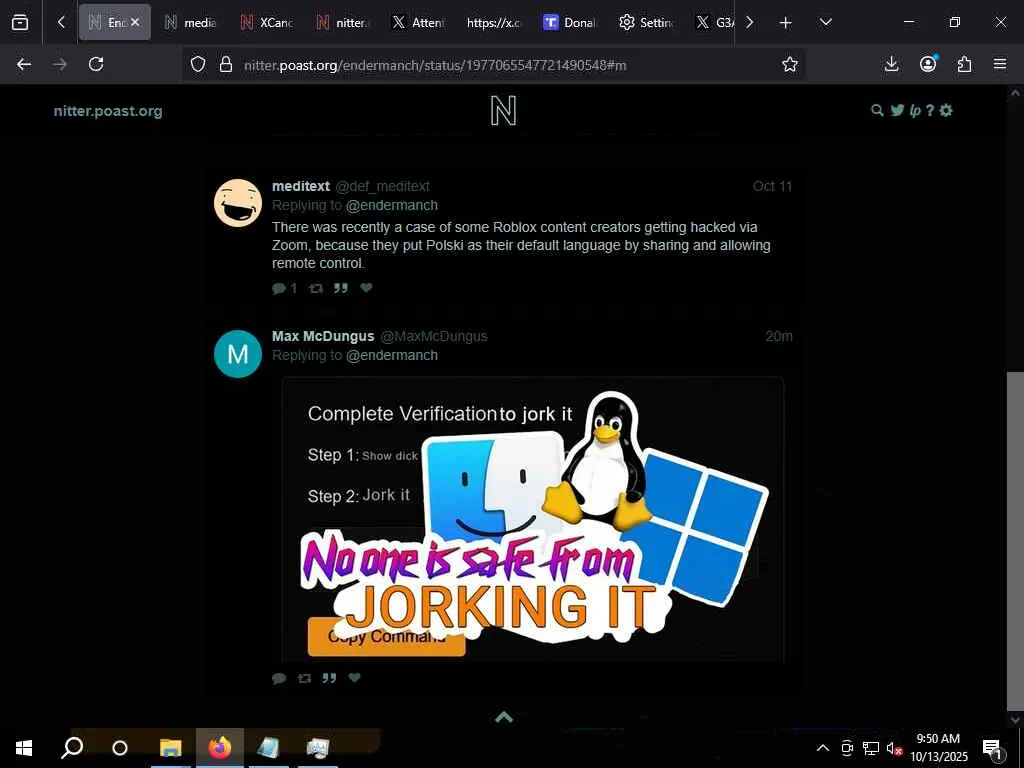Screen dimensions: 1024x768
Task: Bookmark this page with the star
Action: coord(790,64)
